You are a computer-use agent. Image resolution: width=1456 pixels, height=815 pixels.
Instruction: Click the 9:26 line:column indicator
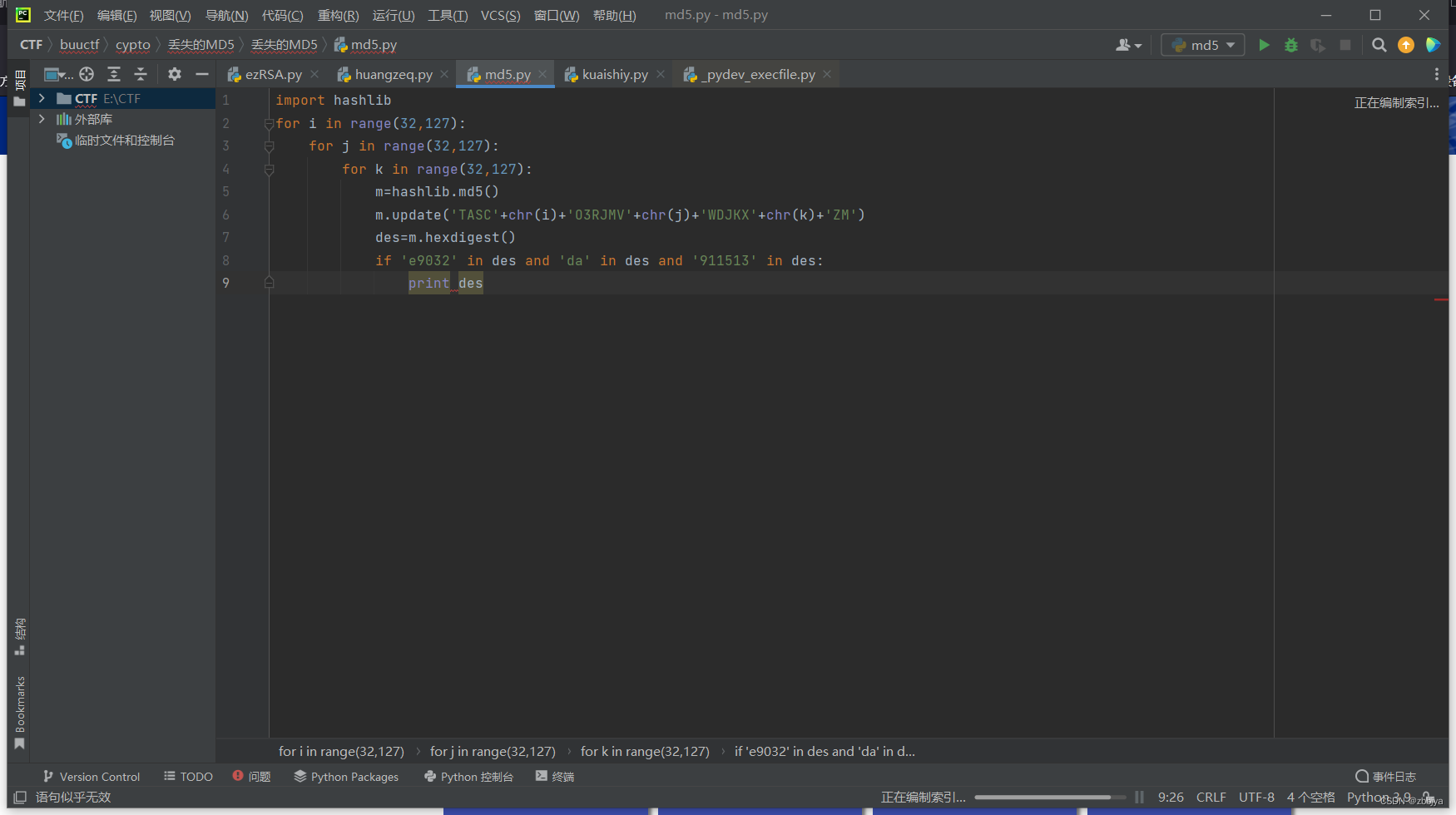coord(1171,798)
